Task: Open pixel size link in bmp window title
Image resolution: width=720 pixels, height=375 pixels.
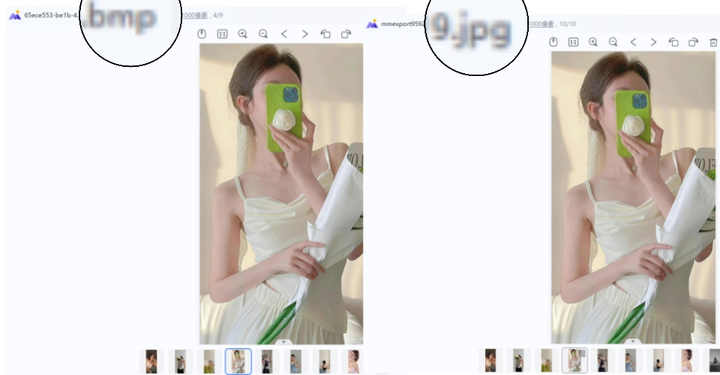Action: [195, 16]
